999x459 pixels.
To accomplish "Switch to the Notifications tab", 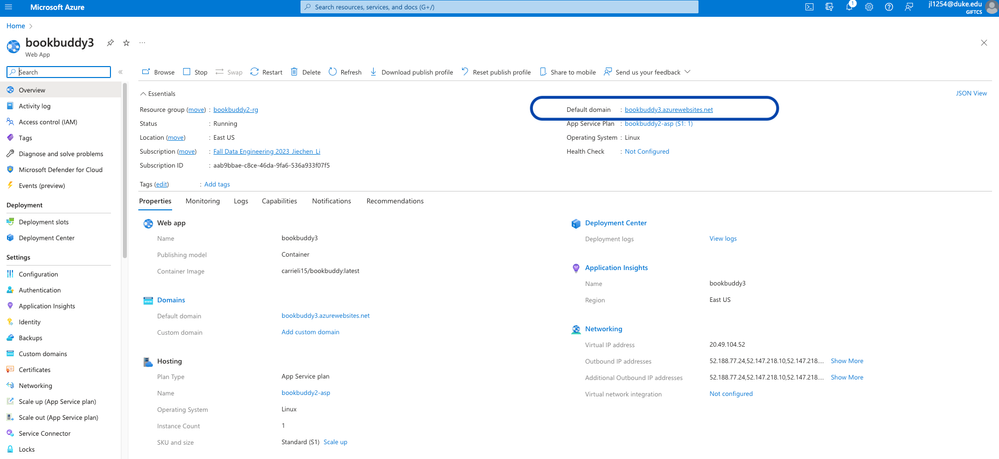I will pyautogui.click(x=331, y=201).
